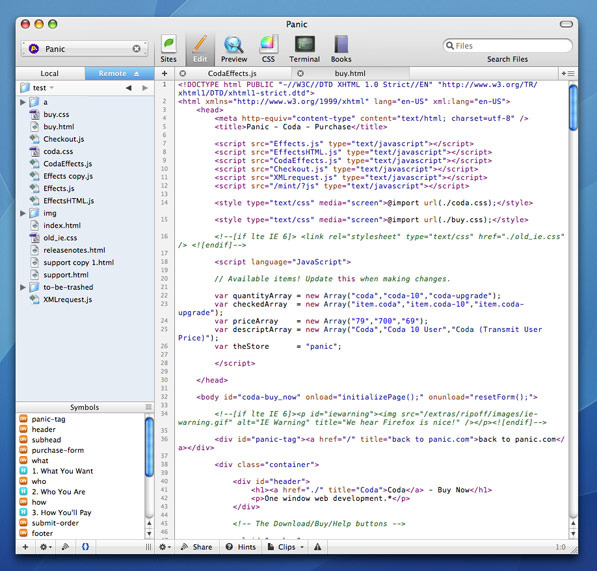Image resolution: width=597 pixels, height=571 pixels.
Task: Switch to buy.html tab
Action: pyautogui.click(x=350, y=73)
